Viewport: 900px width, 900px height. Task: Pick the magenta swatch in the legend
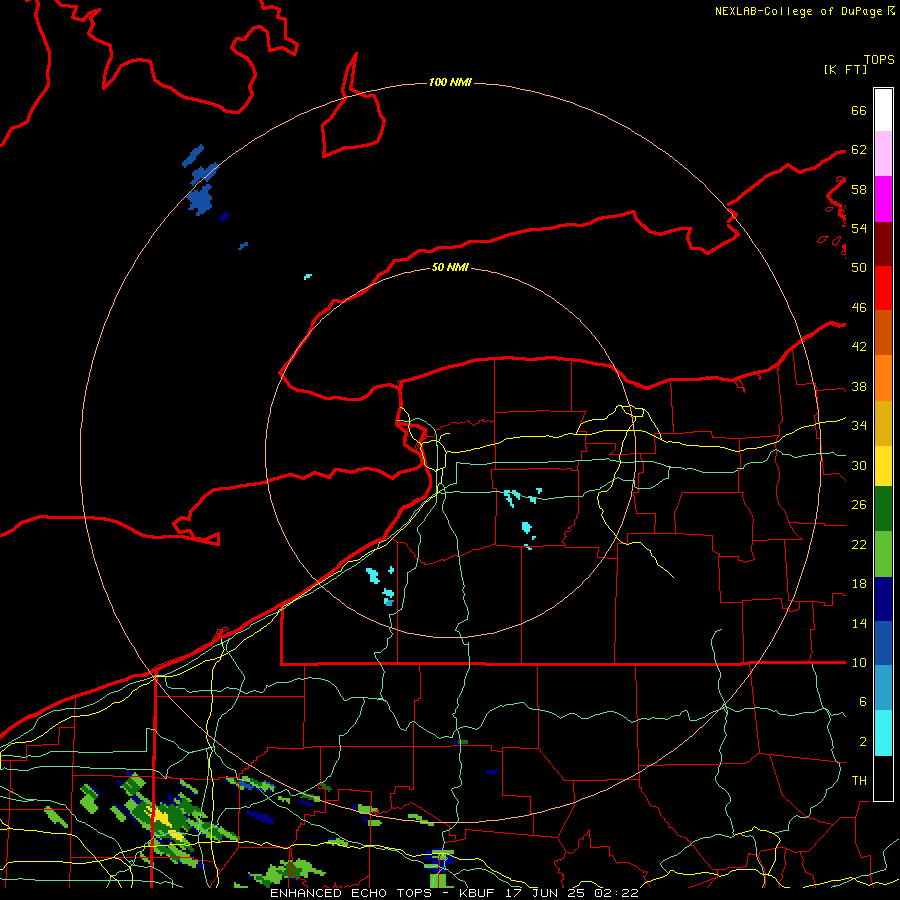coord(883,199)
